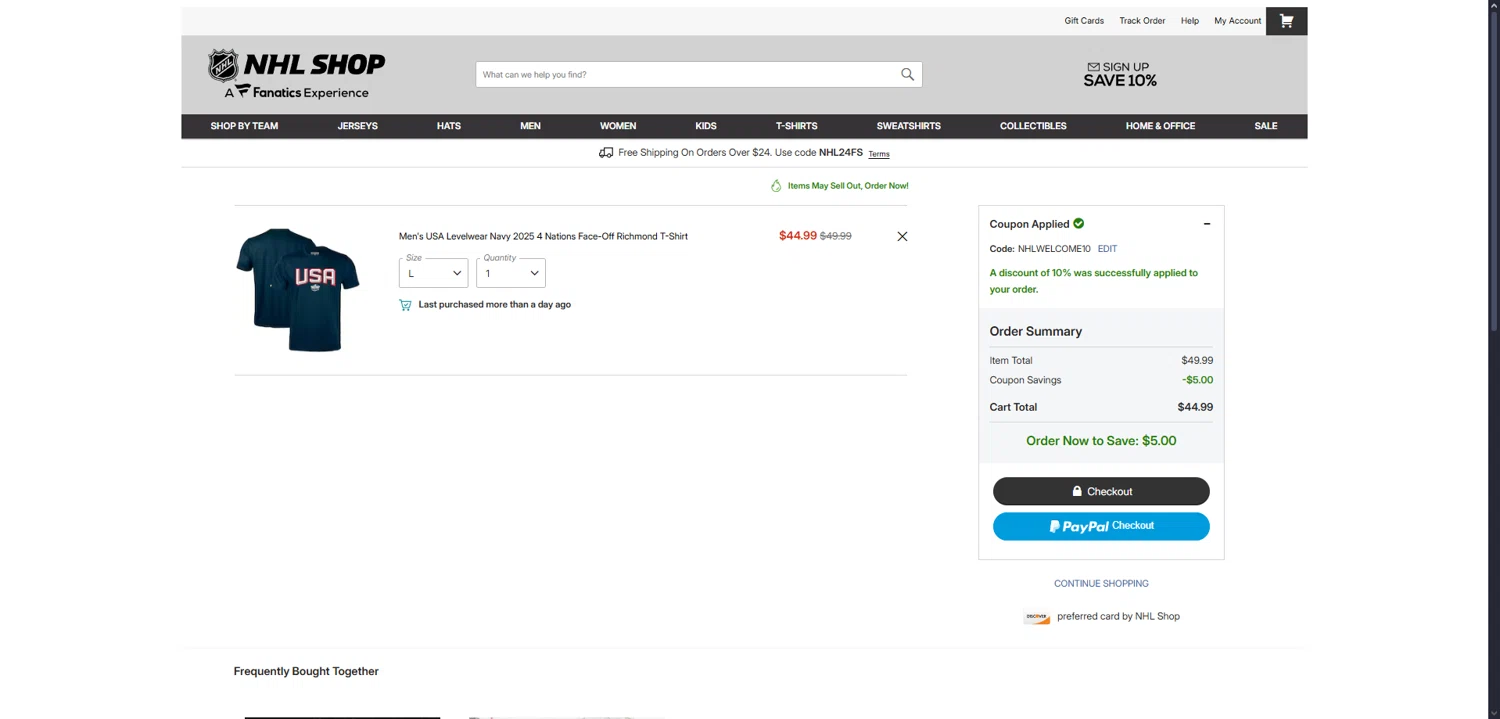Remove the T-shirt with X icon
This screenshot has height=719, width=1500.
902,236
